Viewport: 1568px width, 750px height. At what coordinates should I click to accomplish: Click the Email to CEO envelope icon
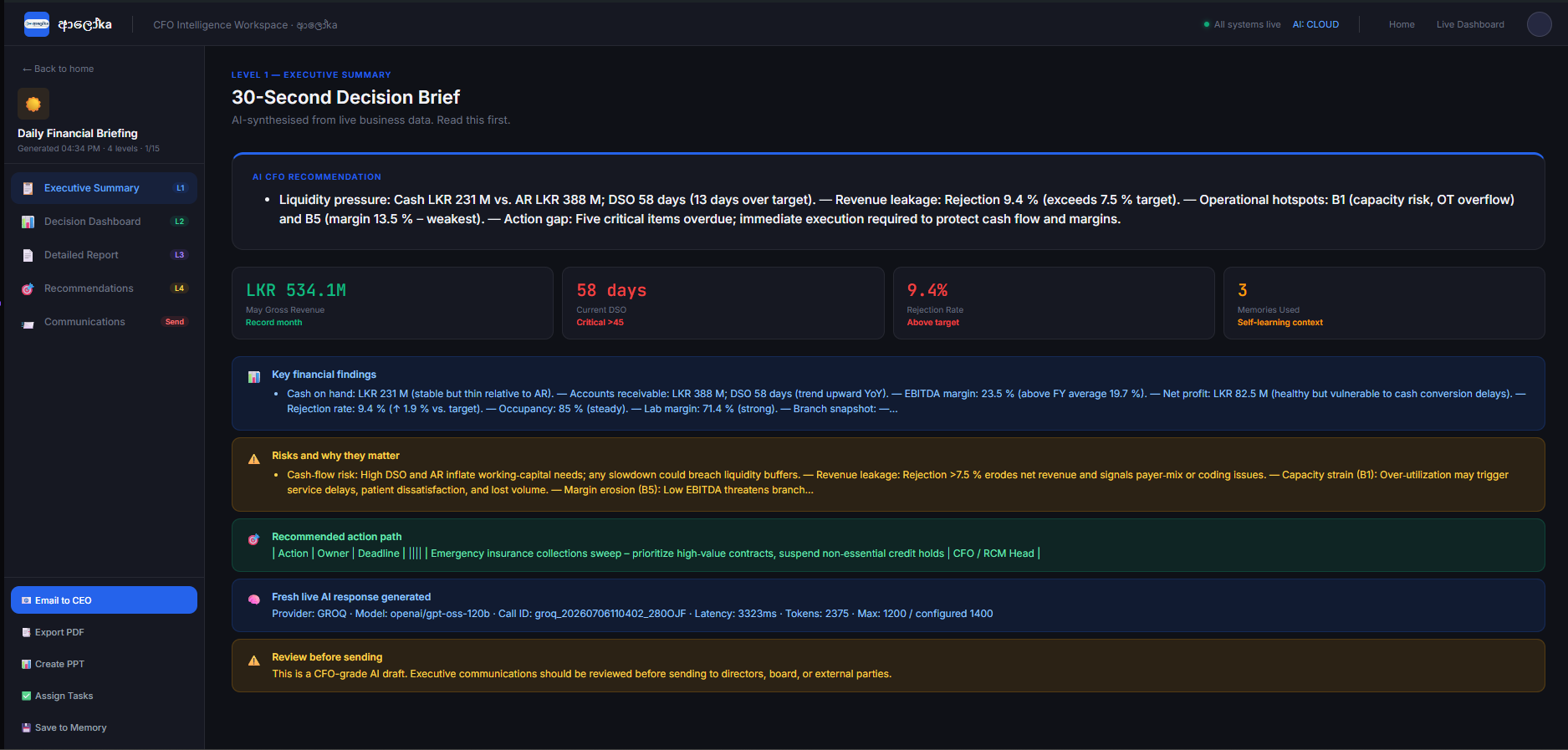pos(27,600)
